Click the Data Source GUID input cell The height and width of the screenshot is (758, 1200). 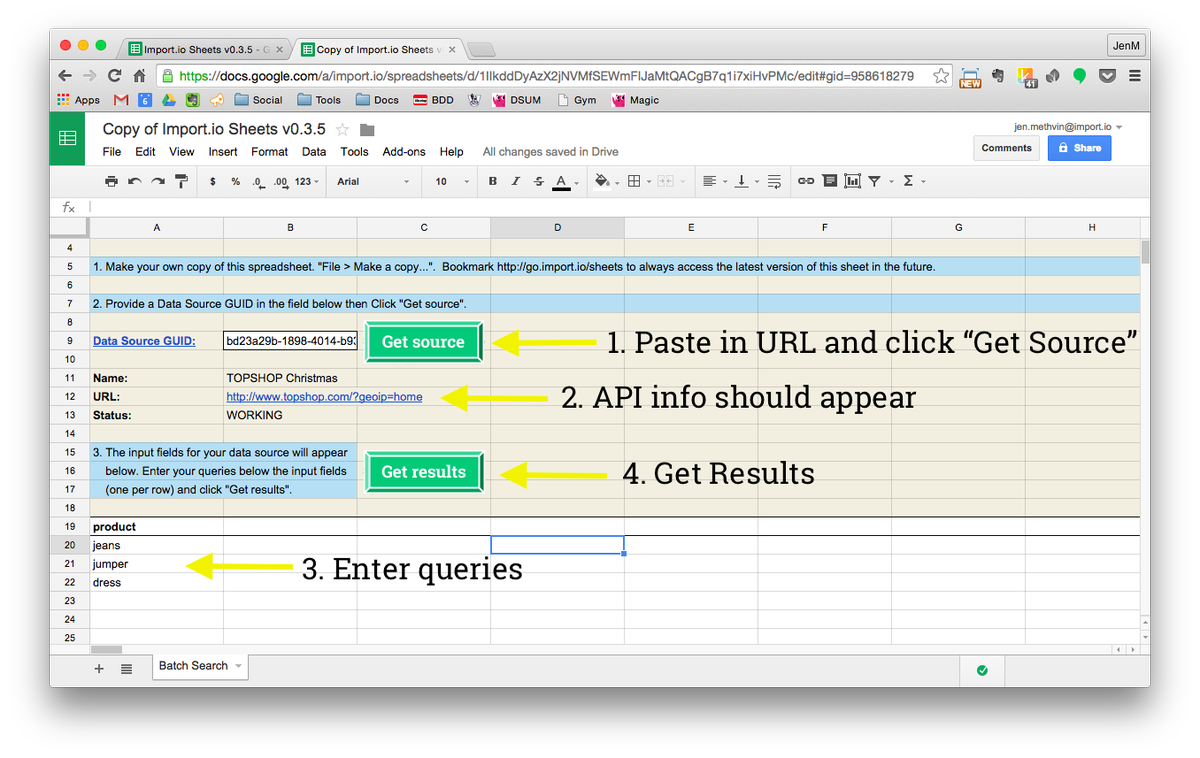290,341
